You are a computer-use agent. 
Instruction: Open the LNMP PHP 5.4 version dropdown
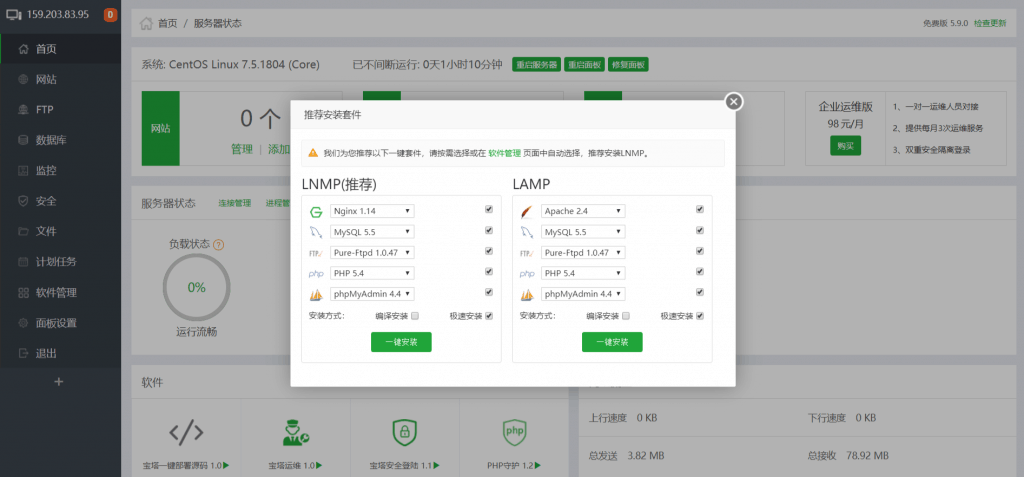[372, 274]
